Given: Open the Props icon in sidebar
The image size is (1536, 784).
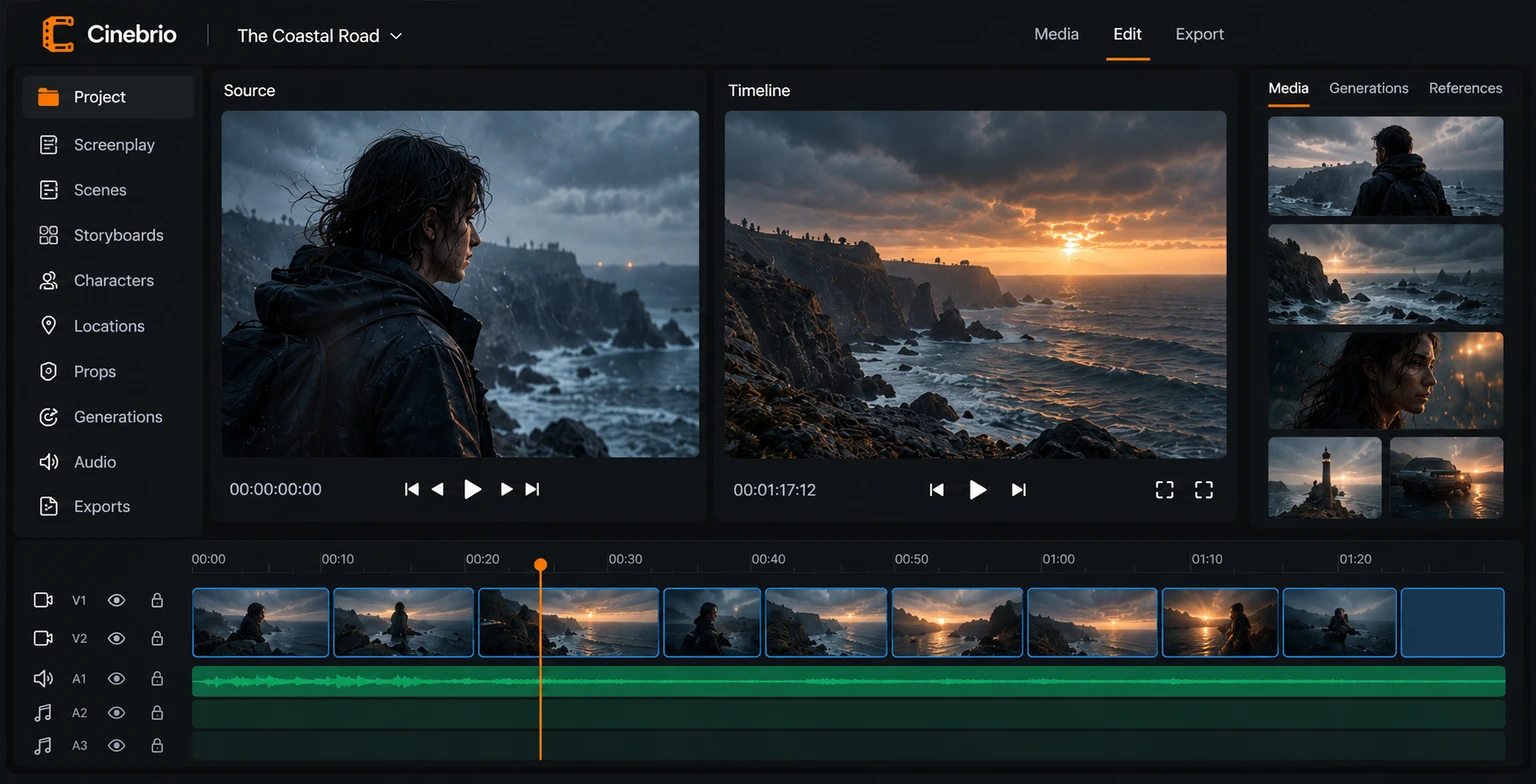Looking at the screenshot, I should pyautogui.click(x=48, y=372).
